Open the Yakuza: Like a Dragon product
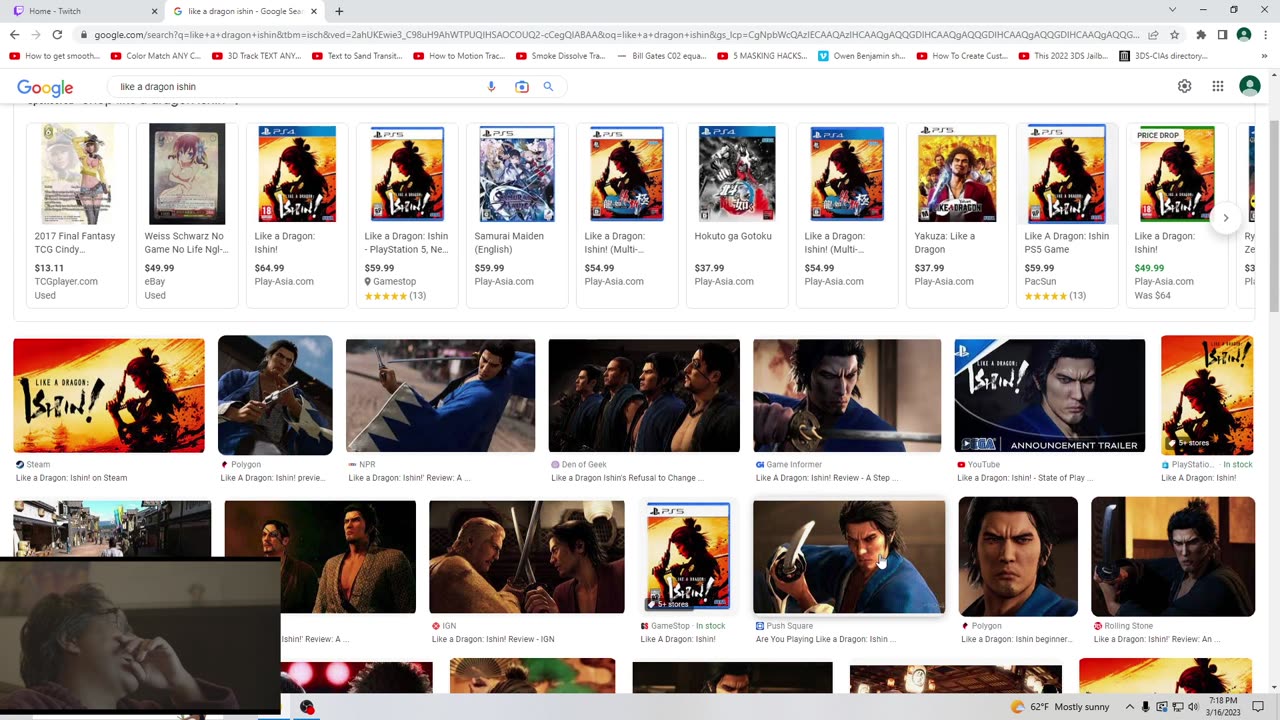Image resolution: width=1280 pixels, height=720 pixels. click(957, 215)
